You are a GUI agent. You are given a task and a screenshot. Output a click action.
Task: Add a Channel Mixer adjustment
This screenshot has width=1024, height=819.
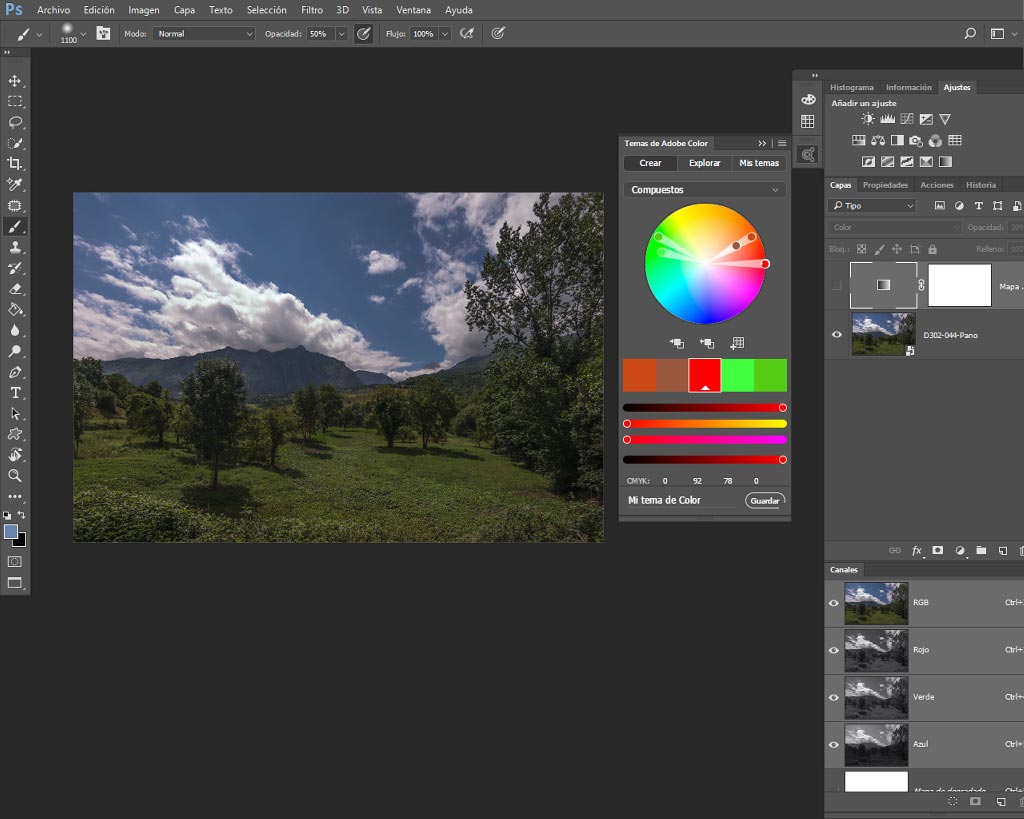point(935,140)
